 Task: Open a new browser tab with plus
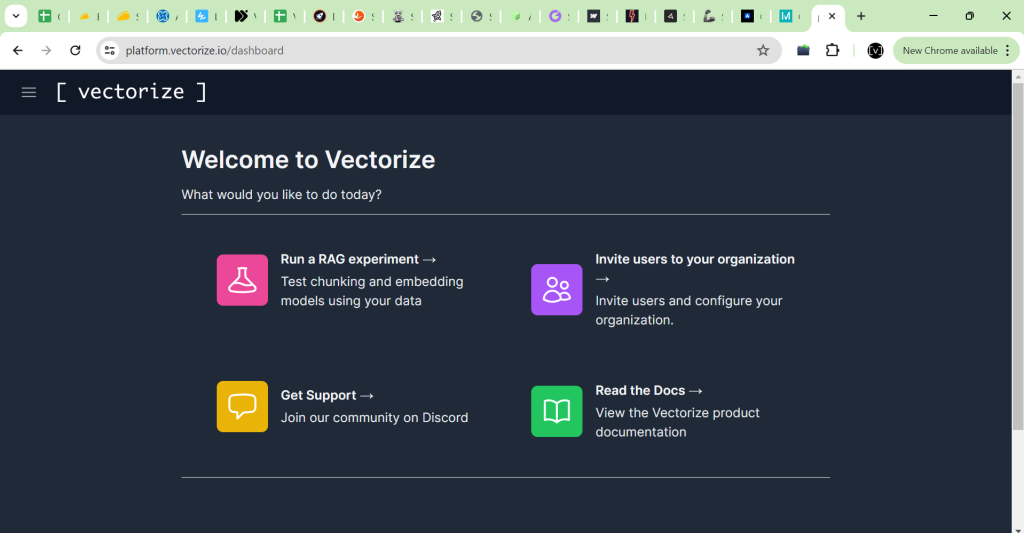coord(861,16)
